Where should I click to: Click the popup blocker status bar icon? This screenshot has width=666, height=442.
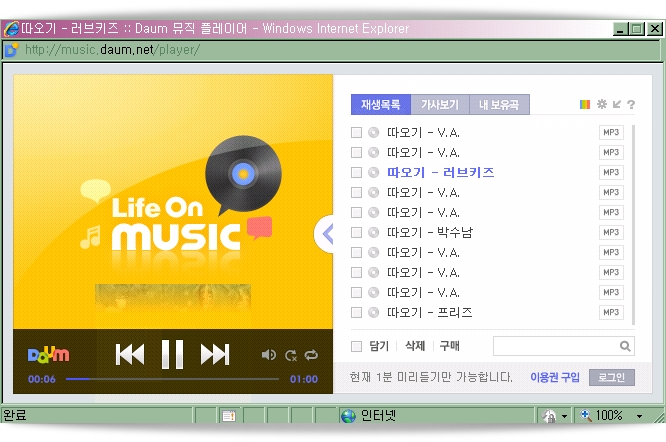click(x=229, y=416)
